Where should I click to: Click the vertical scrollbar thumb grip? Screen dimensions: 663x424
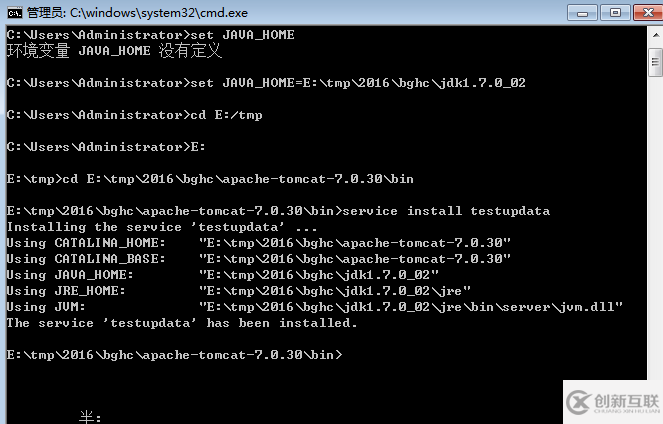point(655,62)
